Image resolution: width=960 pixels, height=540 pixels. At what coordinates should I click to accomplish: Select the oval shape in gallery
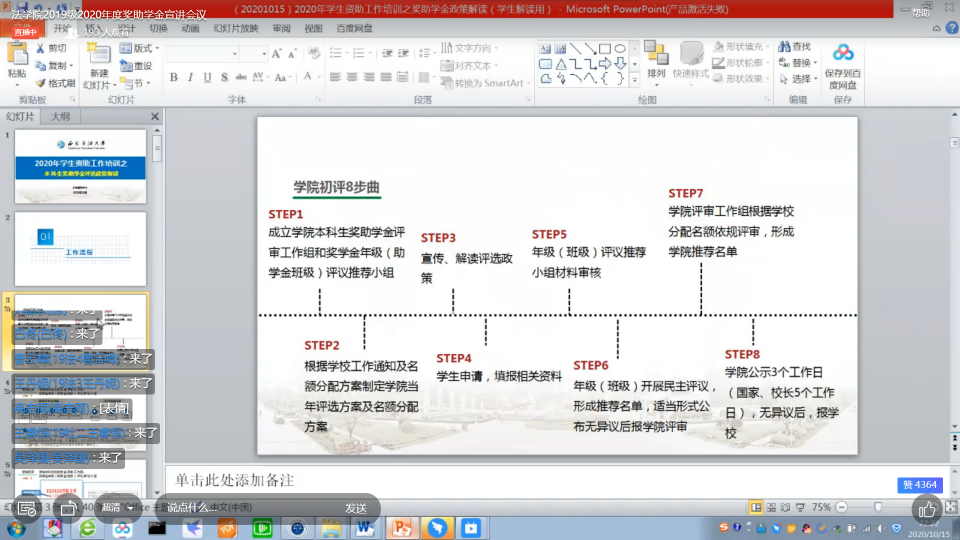pyautogui.click(x=620, y=48)
